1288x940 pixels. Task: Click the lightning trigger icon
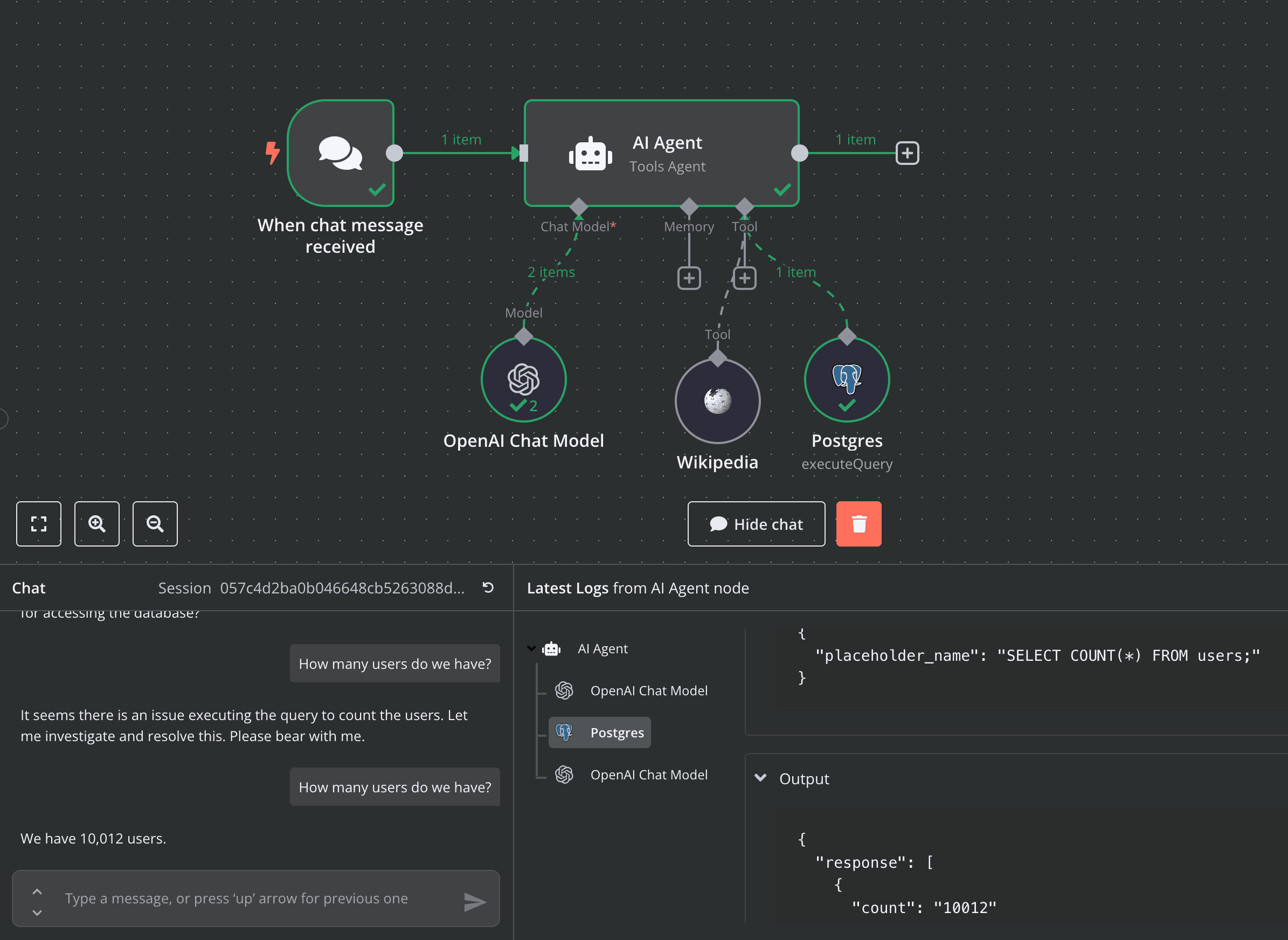(x=273, y=153)
